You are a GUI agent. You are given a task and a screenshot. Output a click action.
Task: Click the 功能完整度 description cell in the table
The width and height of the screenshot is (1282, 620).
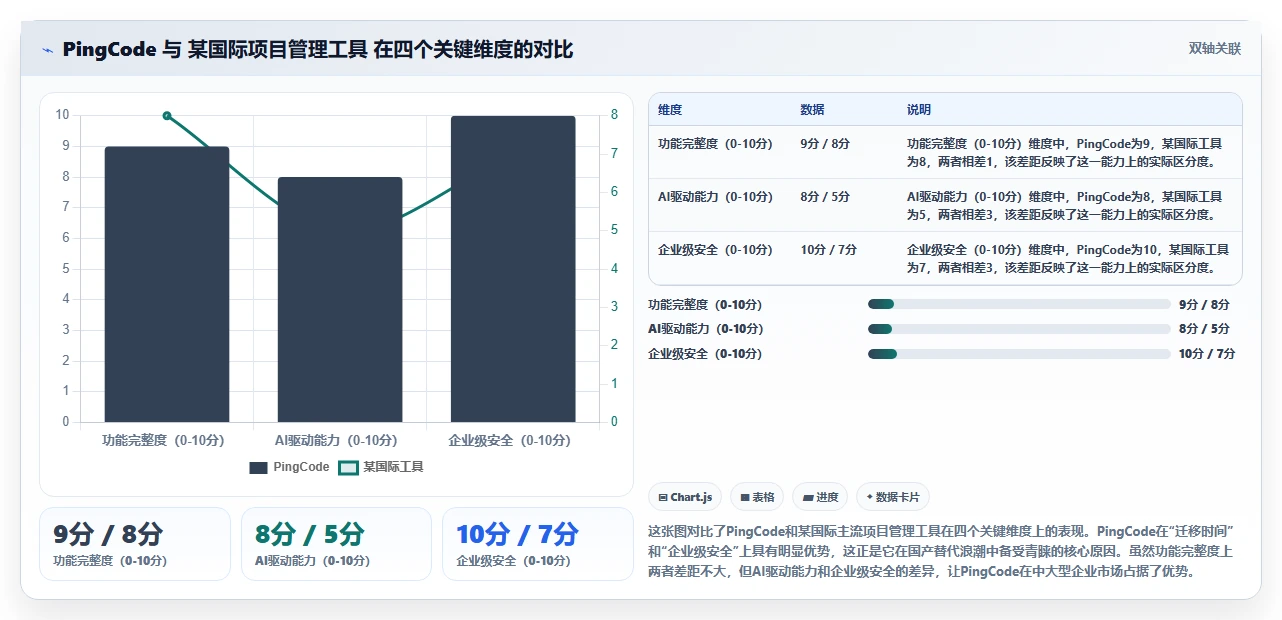[x=1069, y=153]
